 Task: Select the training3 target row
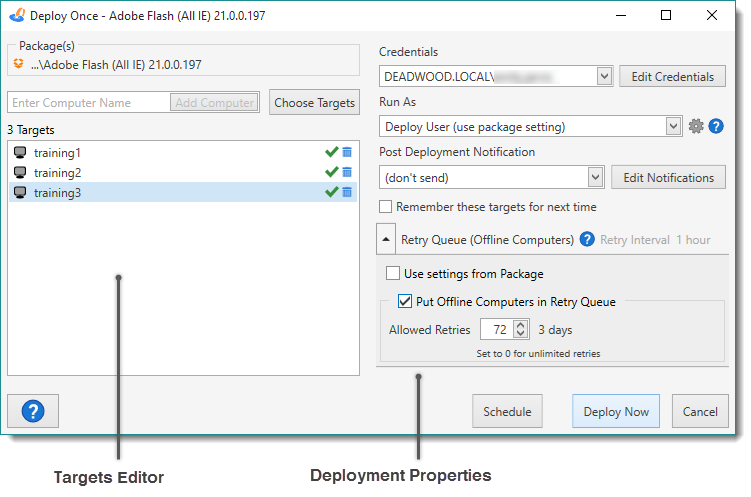[x=183, y=192]
